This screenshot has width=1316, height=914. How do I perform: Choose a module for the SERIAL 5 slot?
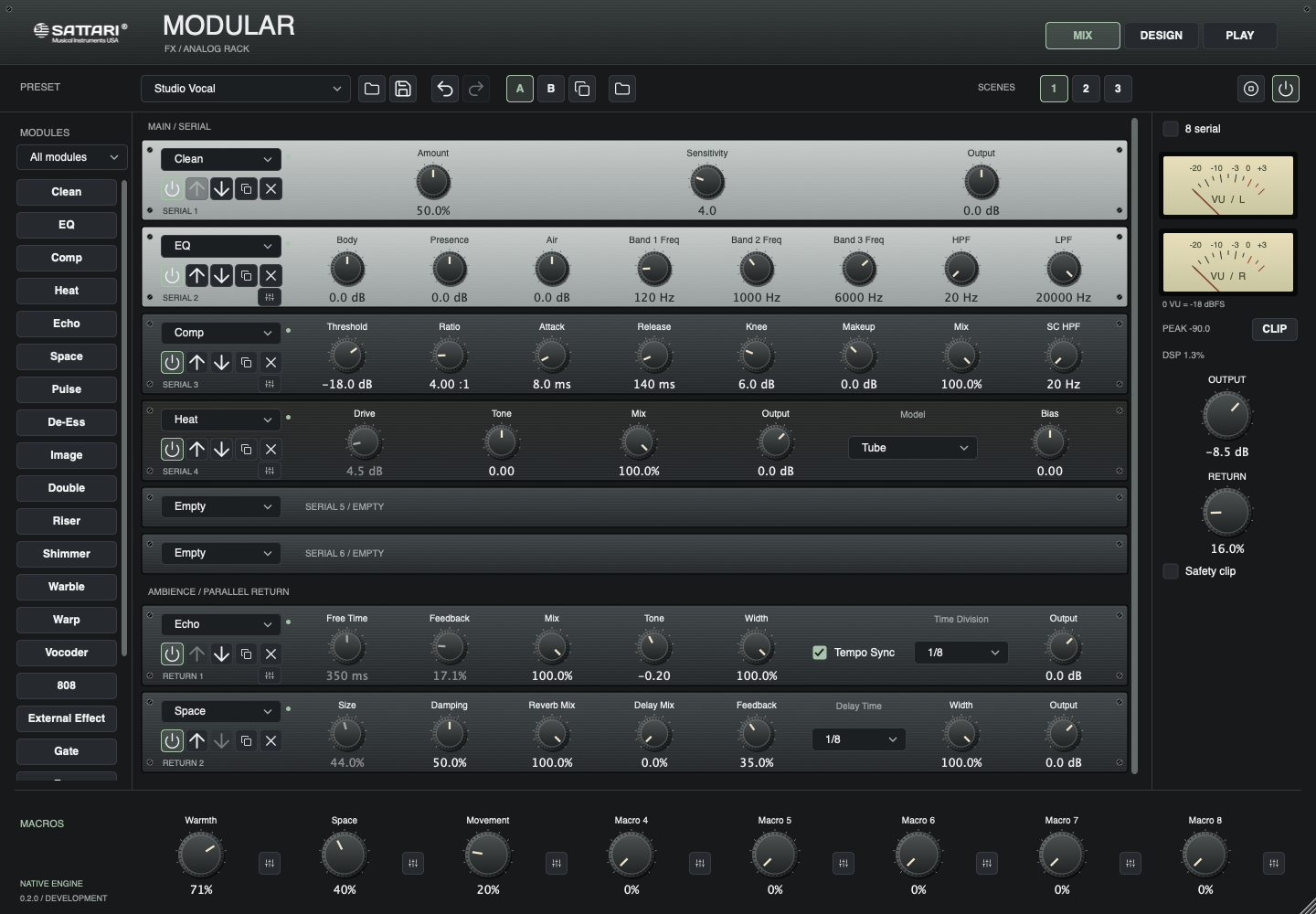221,506
